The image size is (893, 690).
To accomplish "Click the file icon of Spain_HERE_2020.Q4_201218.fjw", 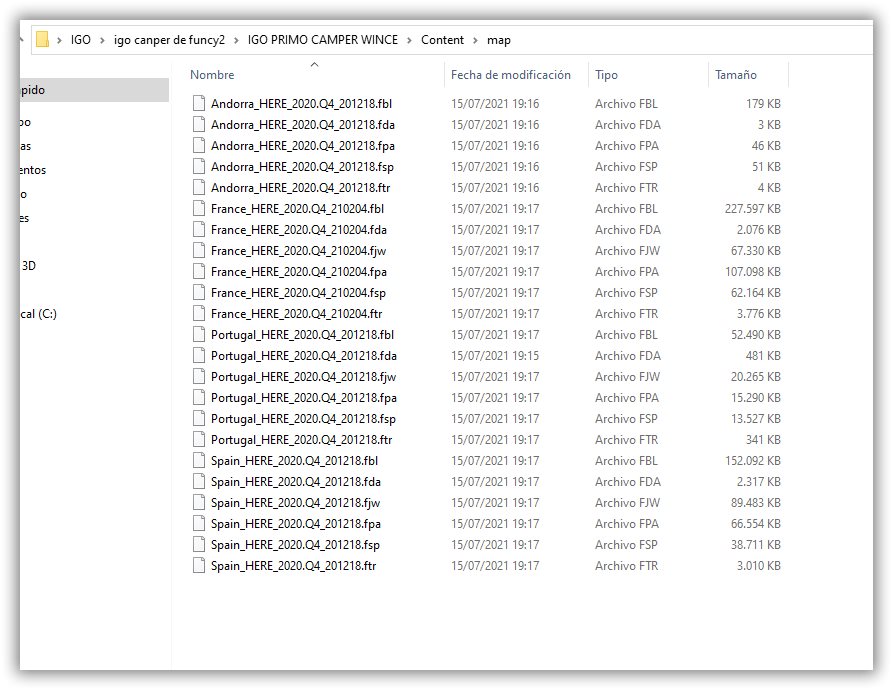I will click(x=199, y=503).
